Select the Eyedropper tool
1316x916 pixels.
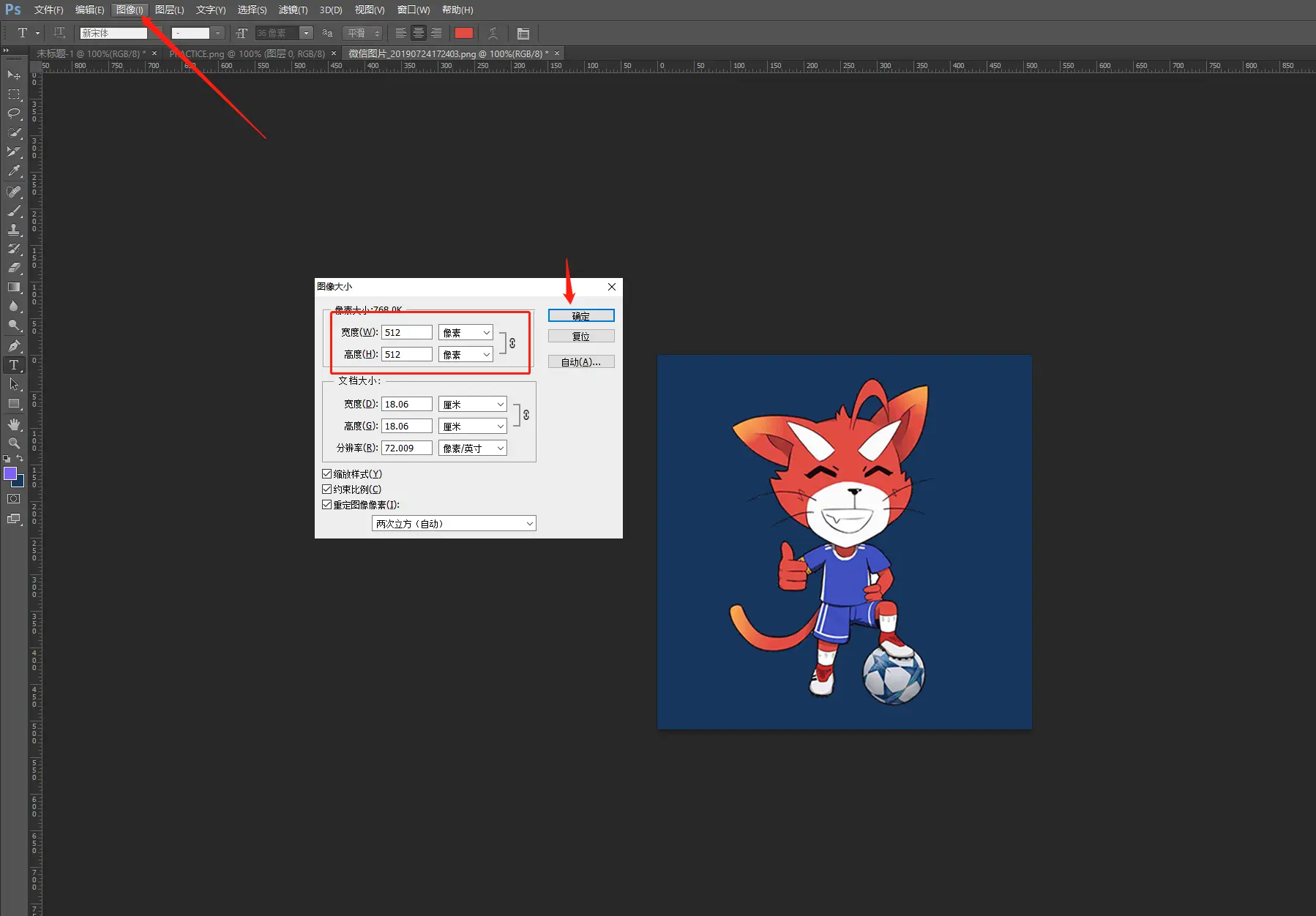(x=14, y=171)
